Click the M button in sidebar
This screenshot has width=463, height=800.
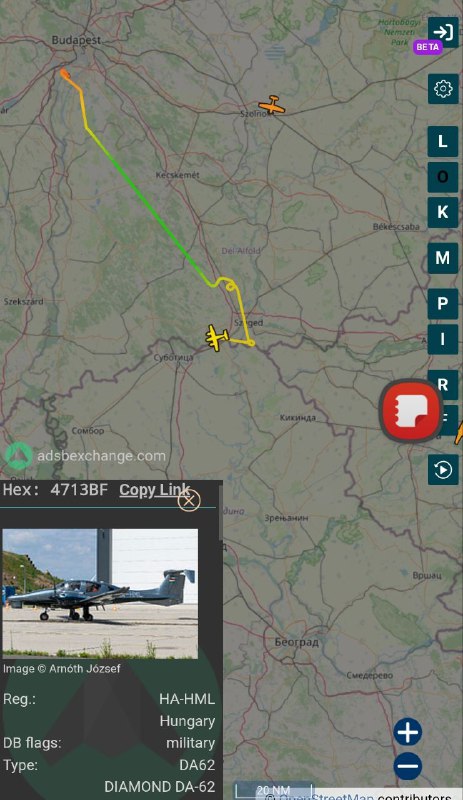click(443, 258)
